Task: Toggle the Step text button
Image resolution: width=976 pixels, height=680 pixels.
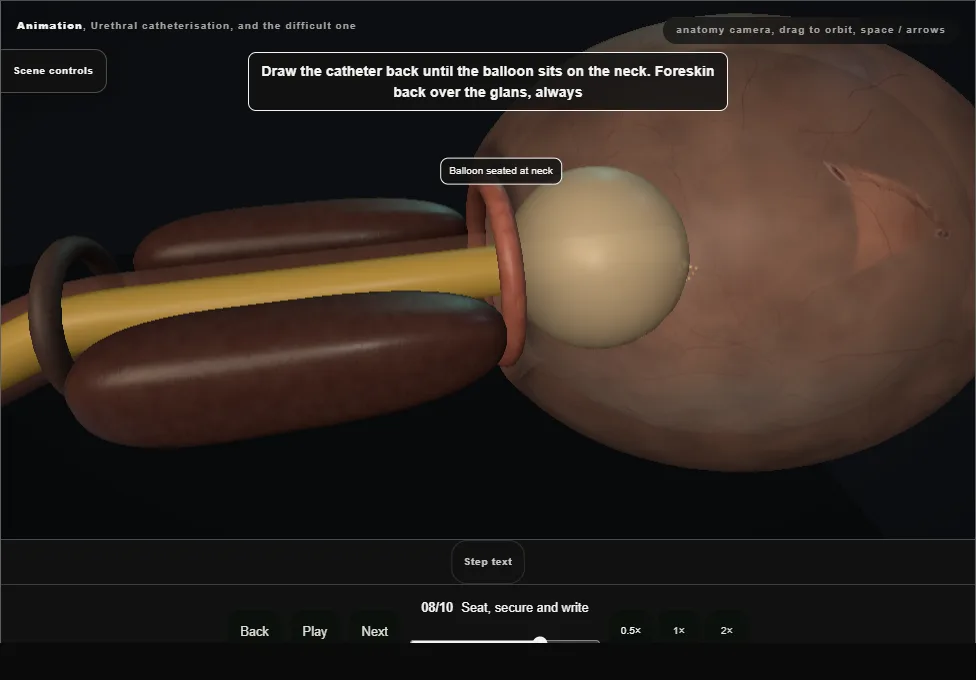Action: click(x=488, y=562)
